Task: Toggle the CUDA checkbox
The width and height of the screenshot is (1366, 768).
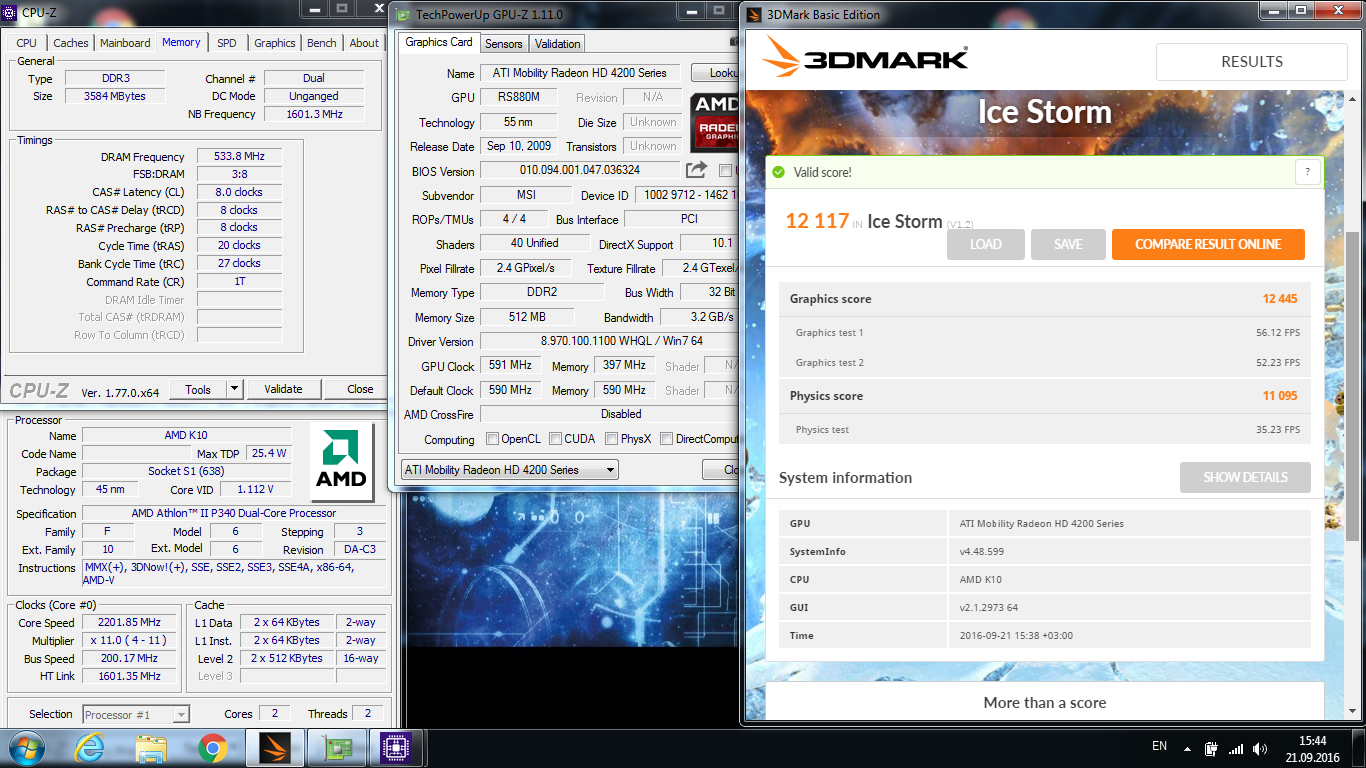Action: [554, 438]
